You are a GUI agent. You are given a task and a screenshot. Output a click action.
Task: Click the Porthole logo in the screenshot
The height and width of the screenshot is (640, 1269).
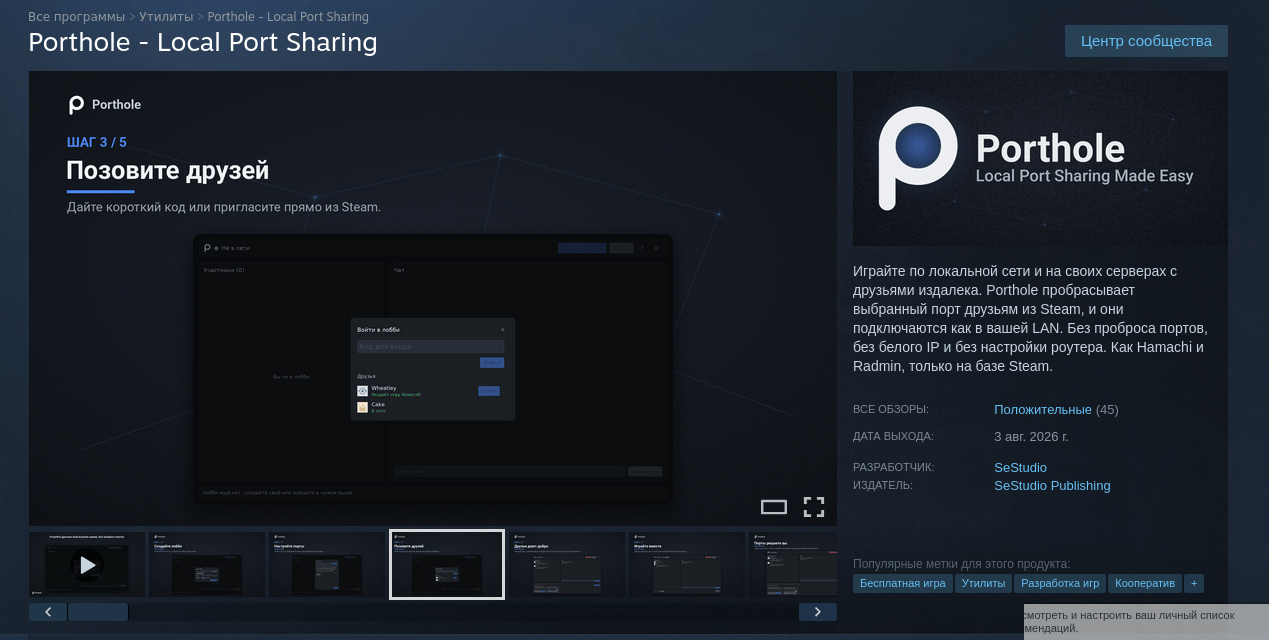tap(105, 105)
